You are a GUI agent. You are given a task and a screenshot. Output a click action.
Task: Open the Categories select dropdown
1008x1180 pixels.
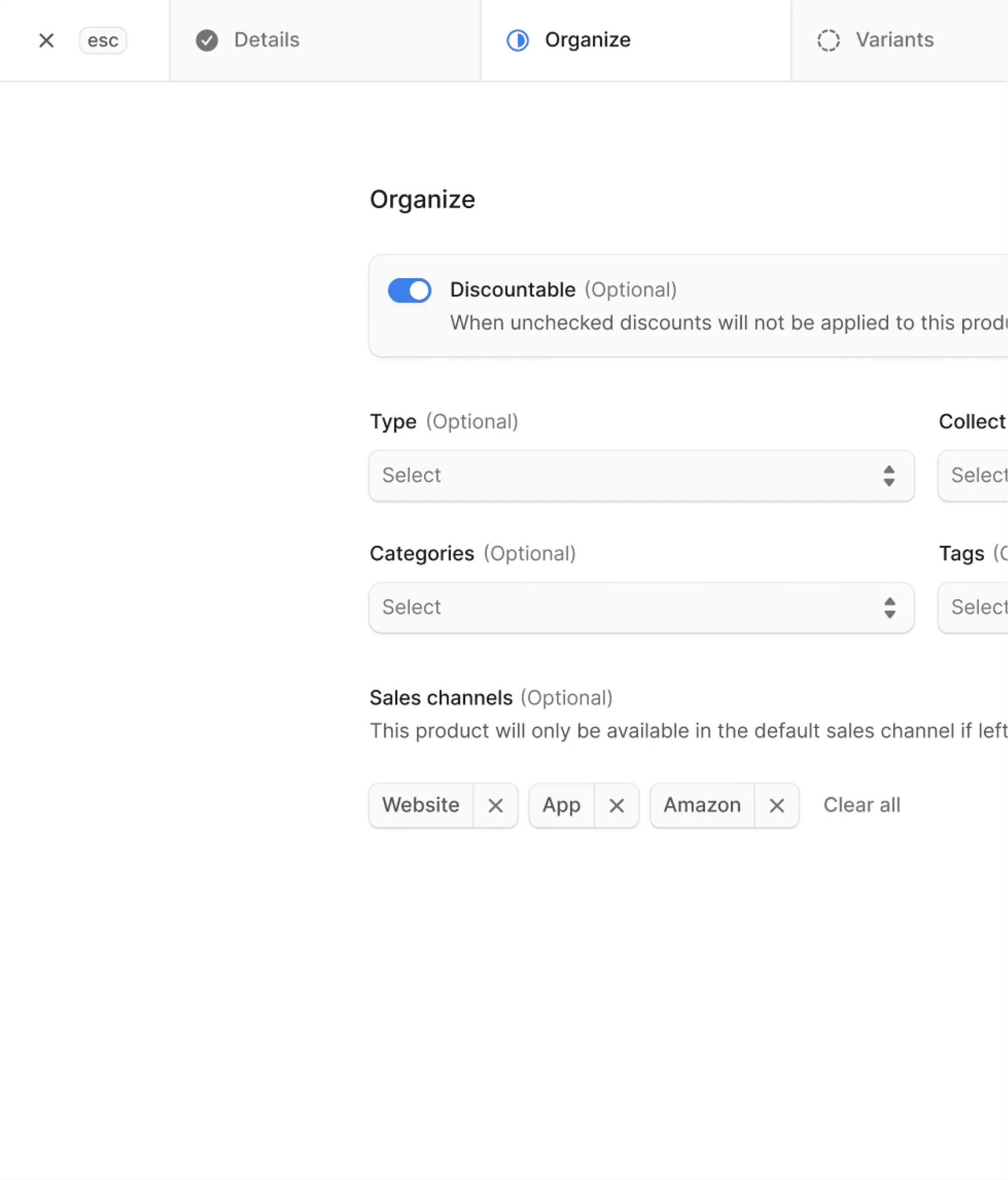click(x=641, y=608)
